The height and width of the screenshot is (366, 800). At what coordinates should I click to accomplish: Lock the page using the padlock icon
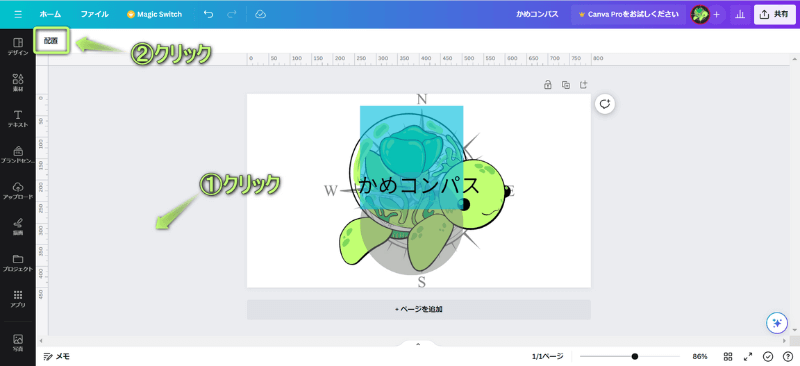point(547,85)
